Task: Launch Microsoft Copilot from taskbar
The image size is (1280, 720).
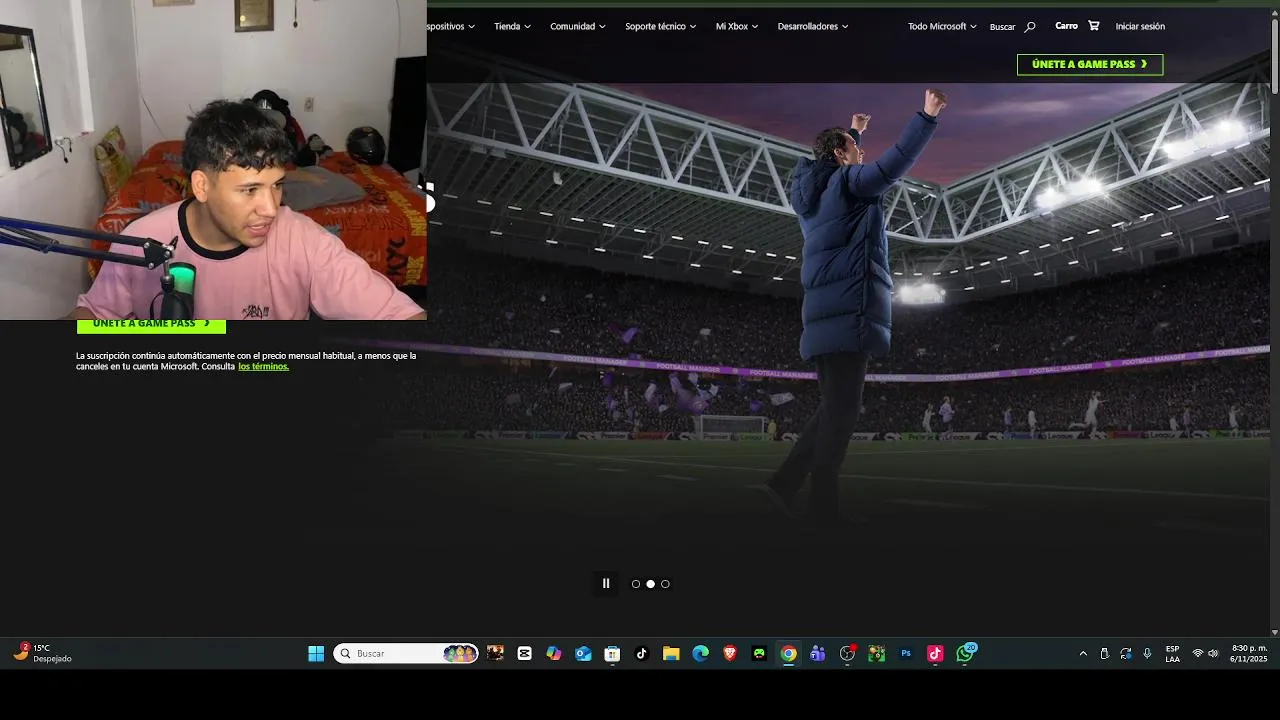Action: (x=553, y=654)
